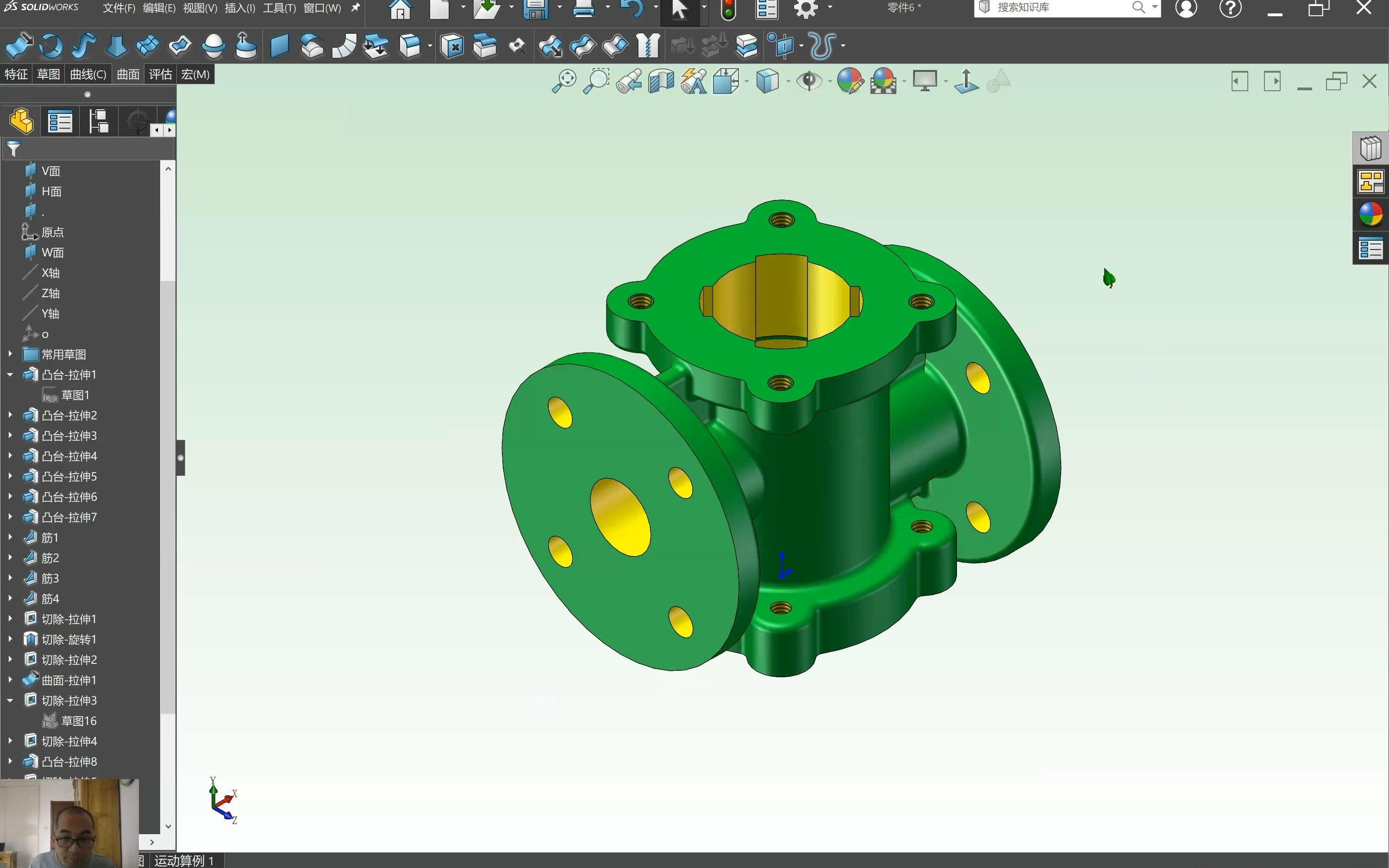Screen dimensions: 1389x868
Task: Select the Swept Surface tool
Action: click(x=84, y=46)
